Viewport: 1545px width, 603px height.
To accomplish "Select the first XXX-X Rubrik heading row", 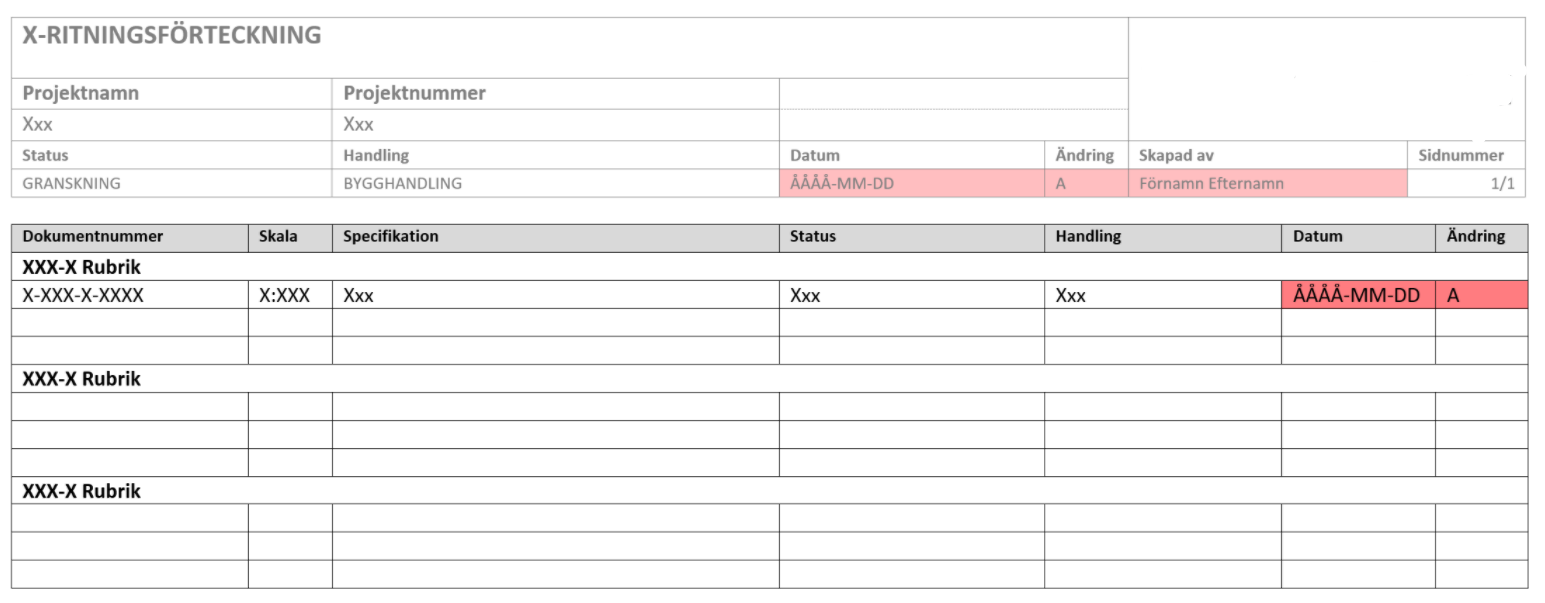I will click(x=770, y=267).
